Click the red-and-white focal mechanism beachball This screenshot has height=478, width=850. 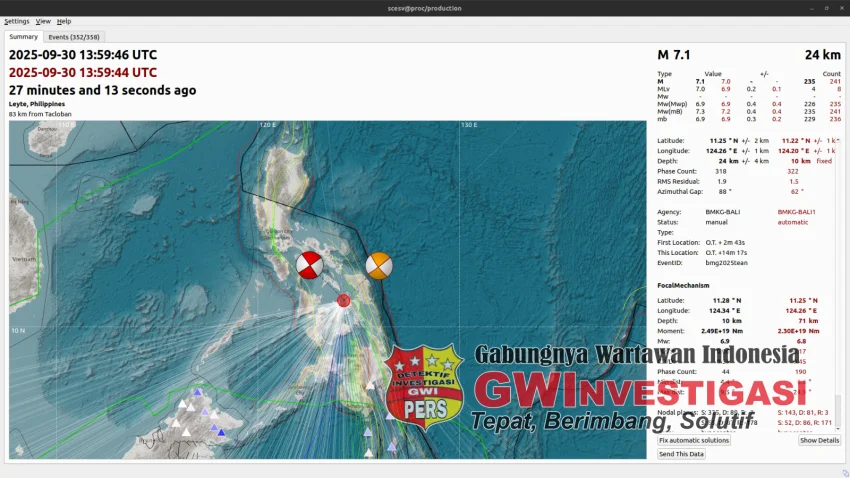(x=310, y=266)
